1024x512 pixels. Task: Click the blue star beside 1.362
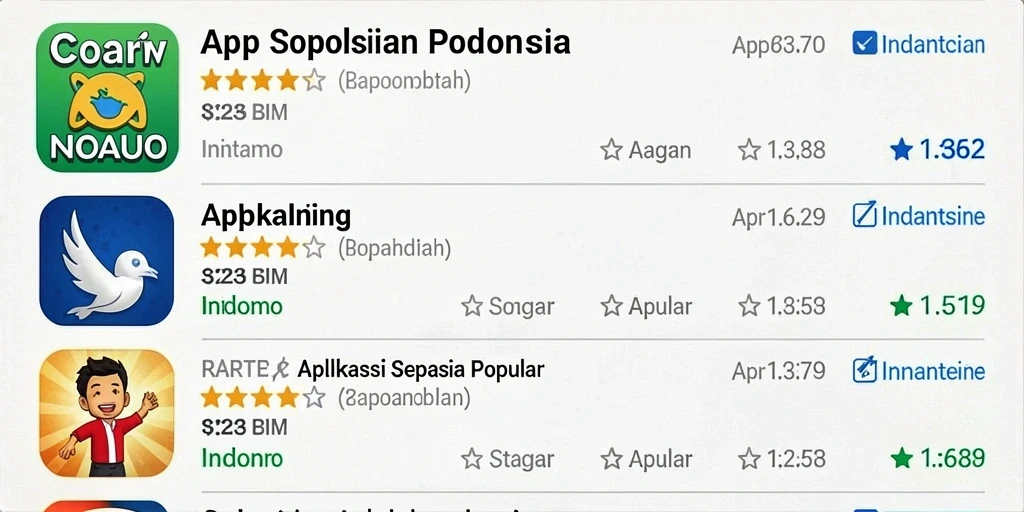(x=901, y=150)
